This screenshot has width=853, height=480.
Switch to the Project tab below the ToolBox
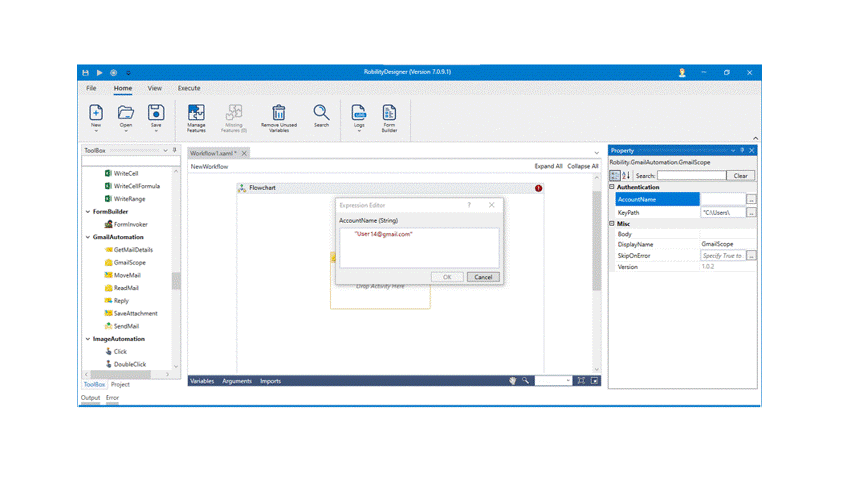click(120, 384)
